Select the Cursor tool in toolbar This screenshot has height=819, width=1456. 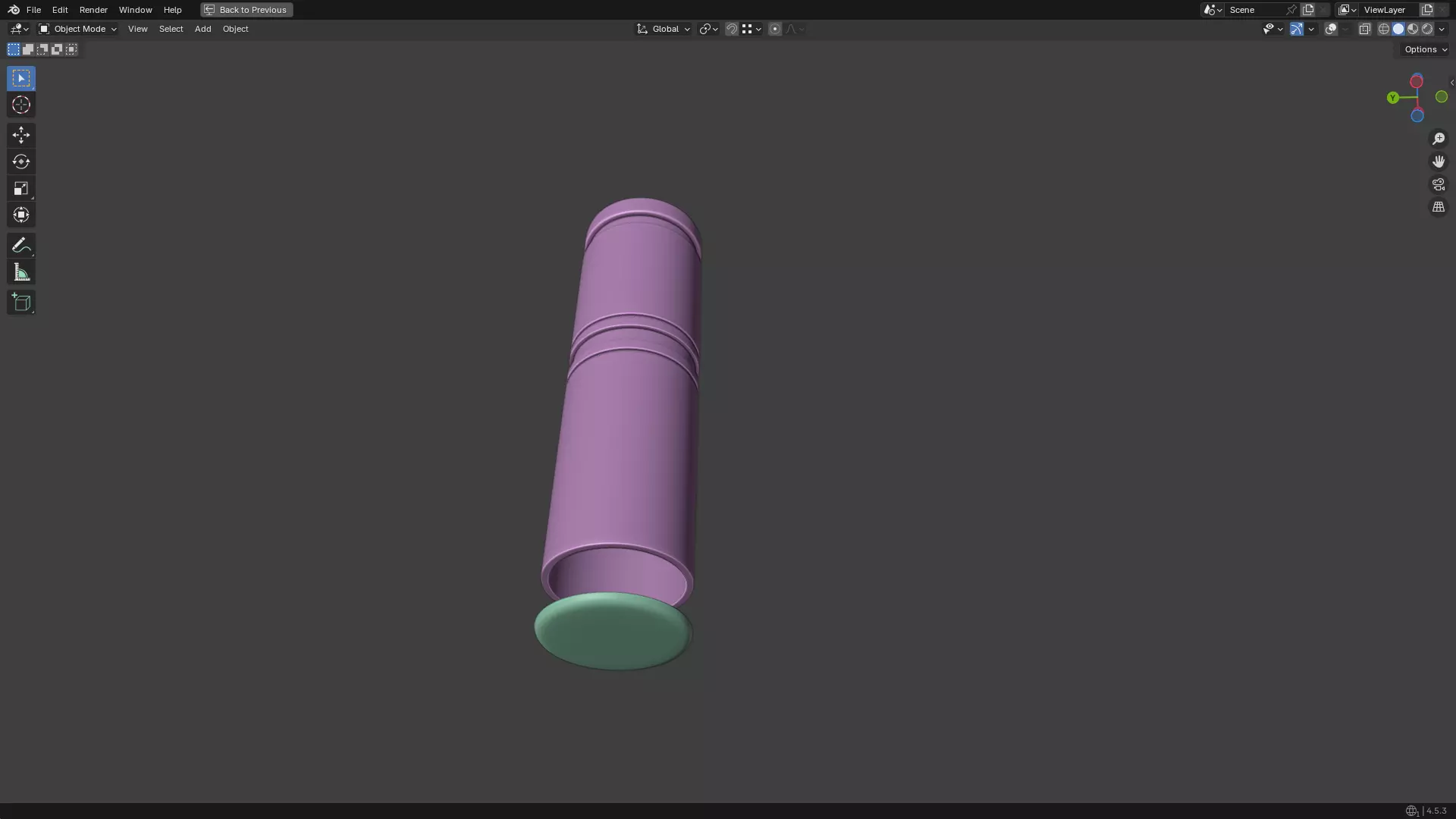click(x=20, y=105)
